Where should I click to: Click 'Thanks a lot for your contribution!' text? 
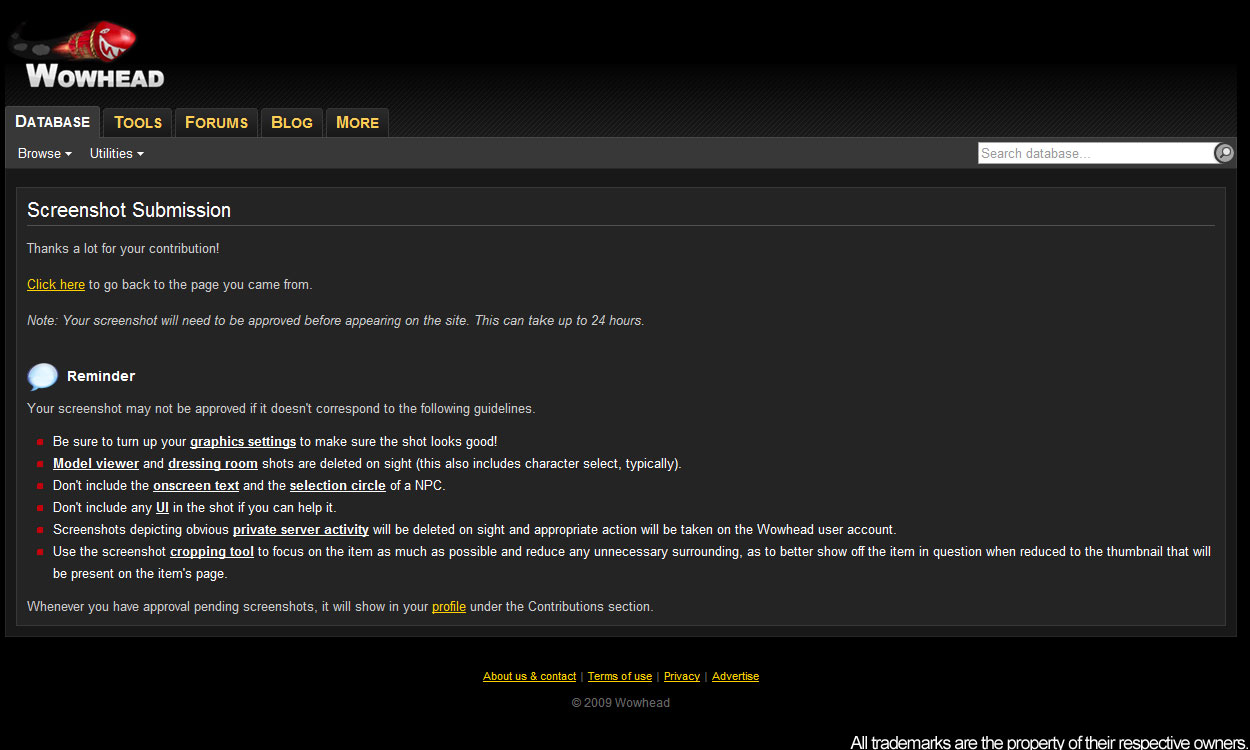click(x=123, y=248)
